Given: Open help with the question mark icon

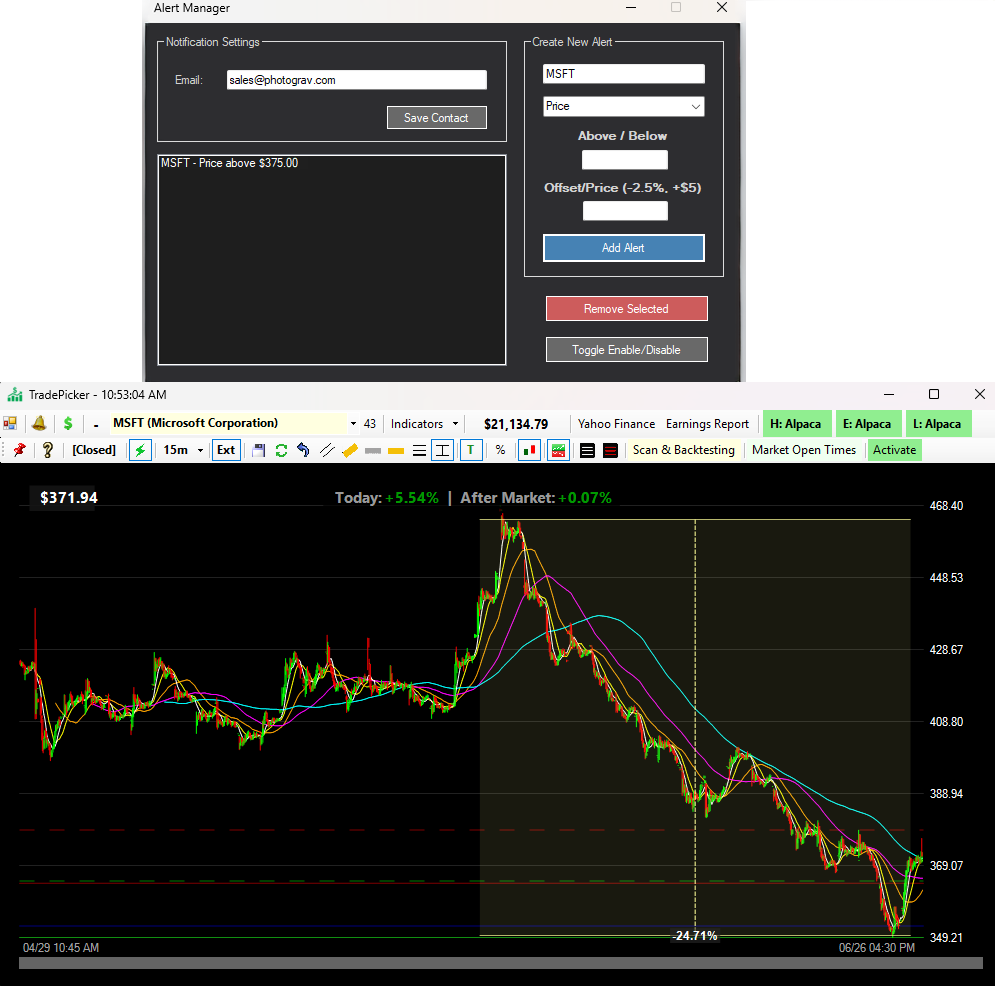Looking at the screenshot, I should (48, 450).
